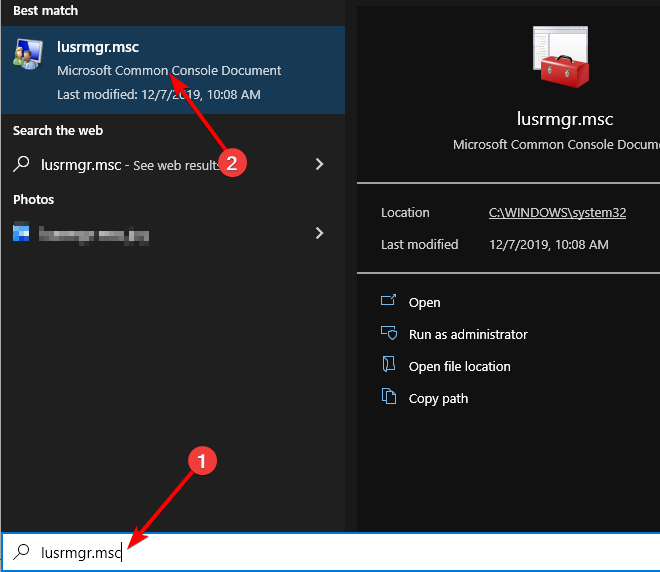The image size is (660, 572).
Task: Expand the web results chevron arrow
Action: click(319, 164)
